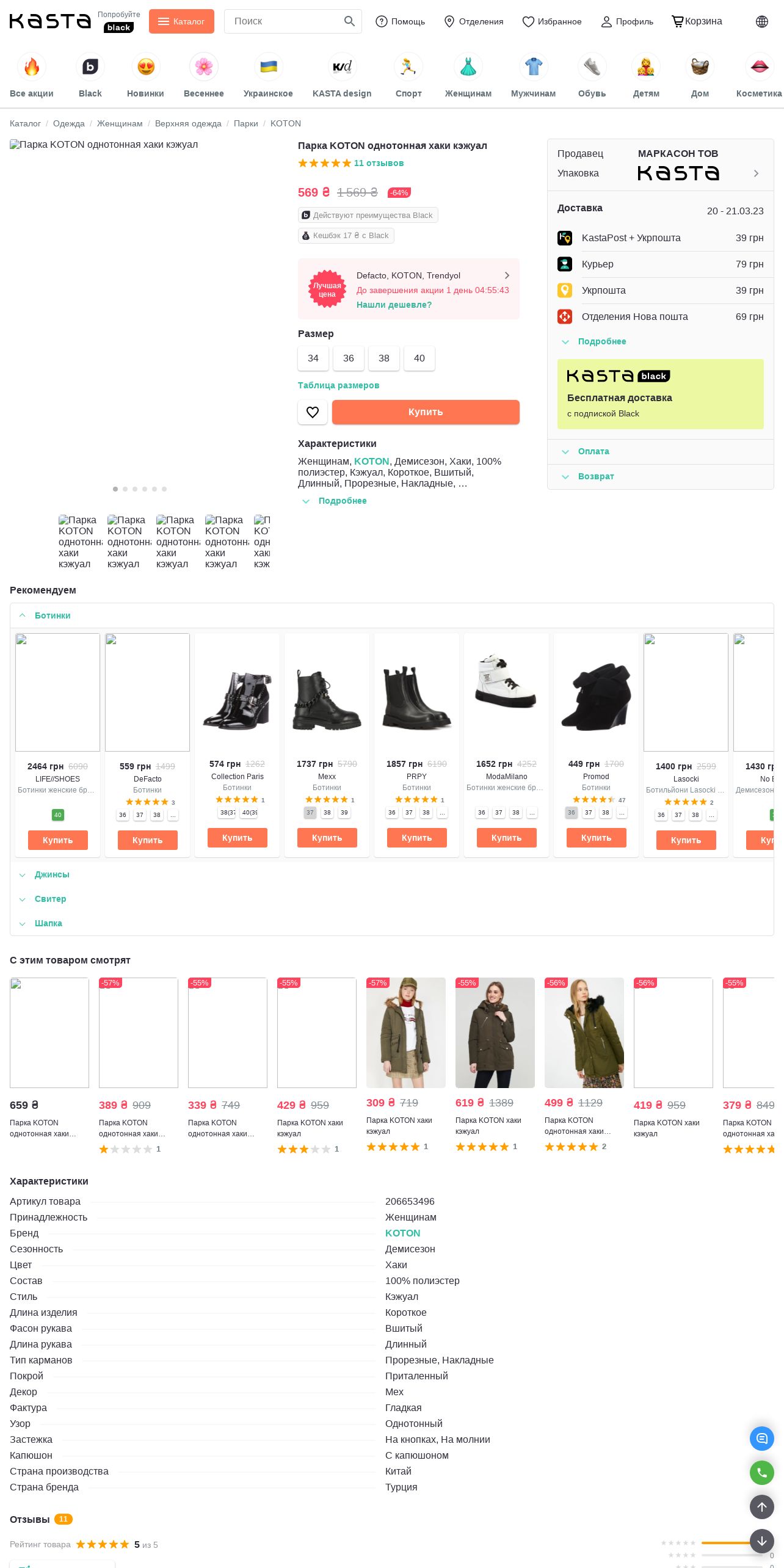Buy the PRPY boots
The width and height of the screenshot is (784, 1568).
[x=417, y=838]
